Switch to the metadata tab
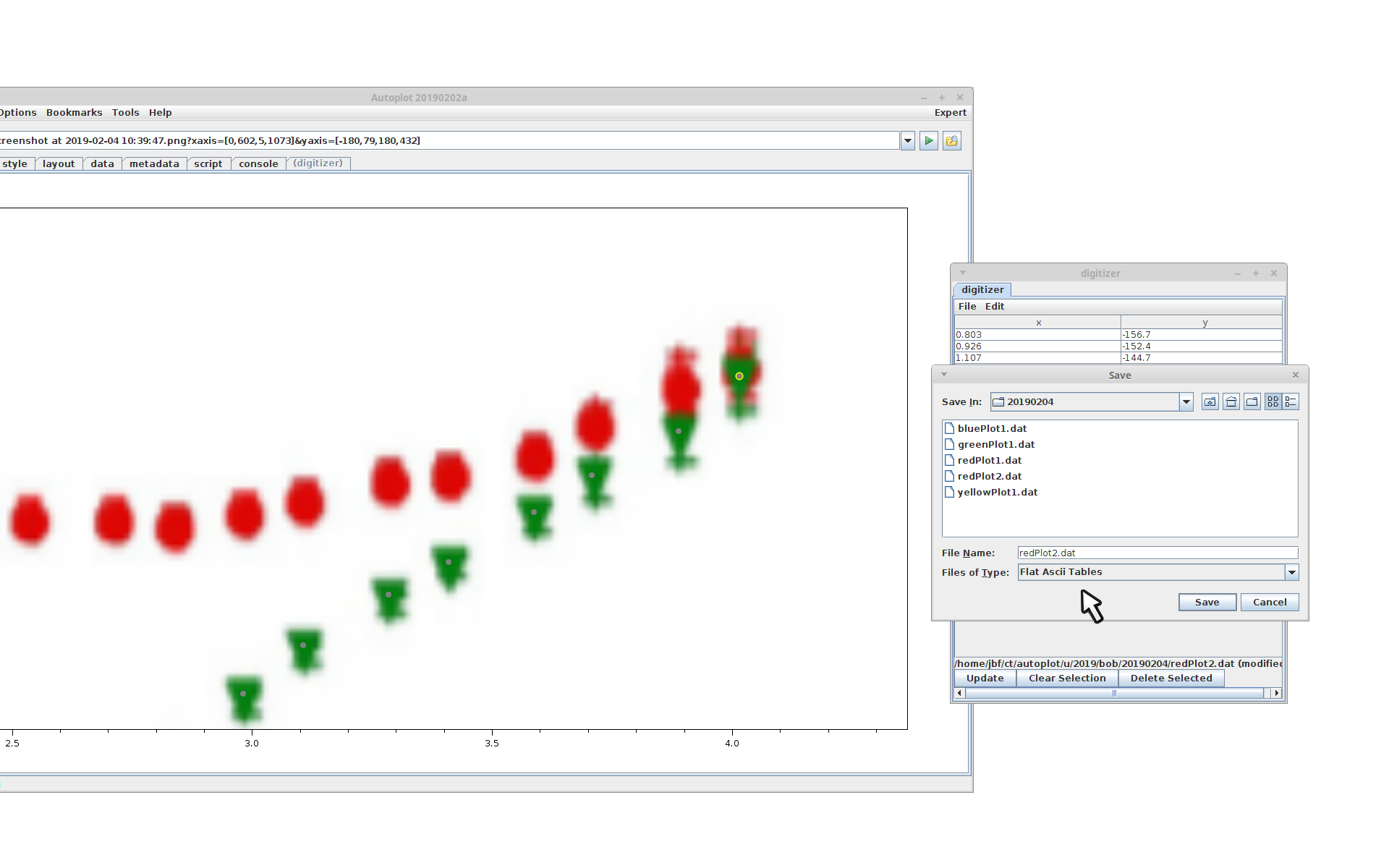Screen dimensions: 1389x868 pyautogui.click(x=154, y=164)
